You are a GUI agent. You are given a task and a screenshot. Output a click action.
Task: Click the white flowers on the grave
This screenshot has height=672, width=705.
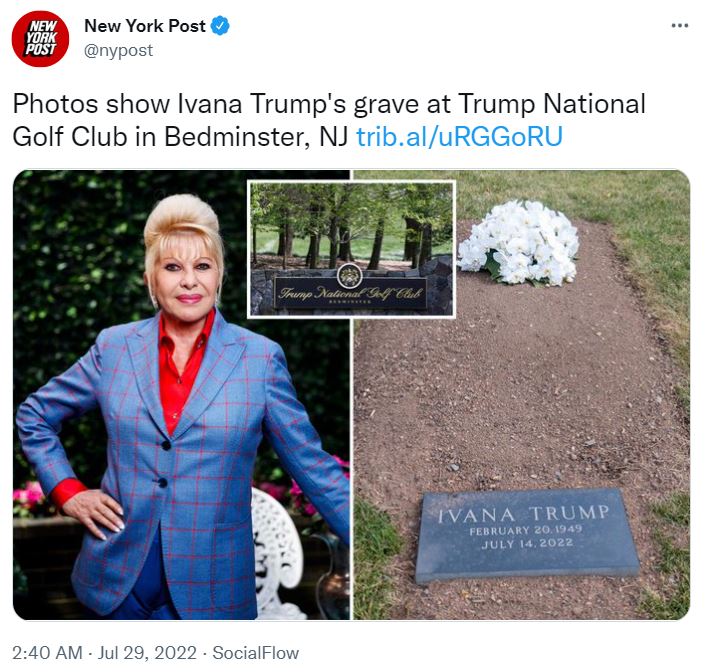(518, 243)
